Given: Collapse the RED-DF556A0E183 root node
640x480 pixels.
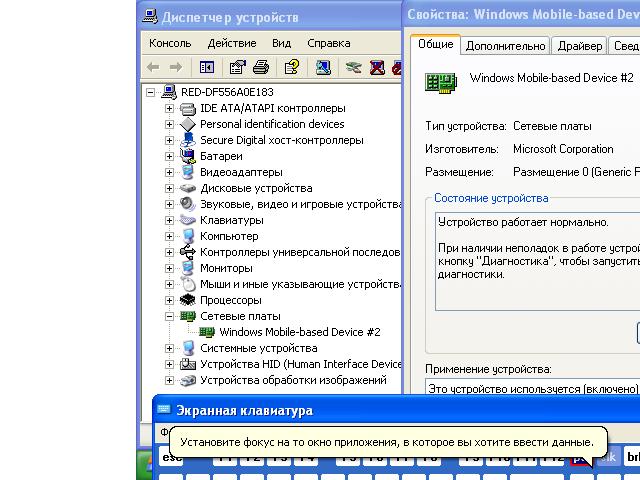Looking at the screenshot, I should (x=150, y=92).
